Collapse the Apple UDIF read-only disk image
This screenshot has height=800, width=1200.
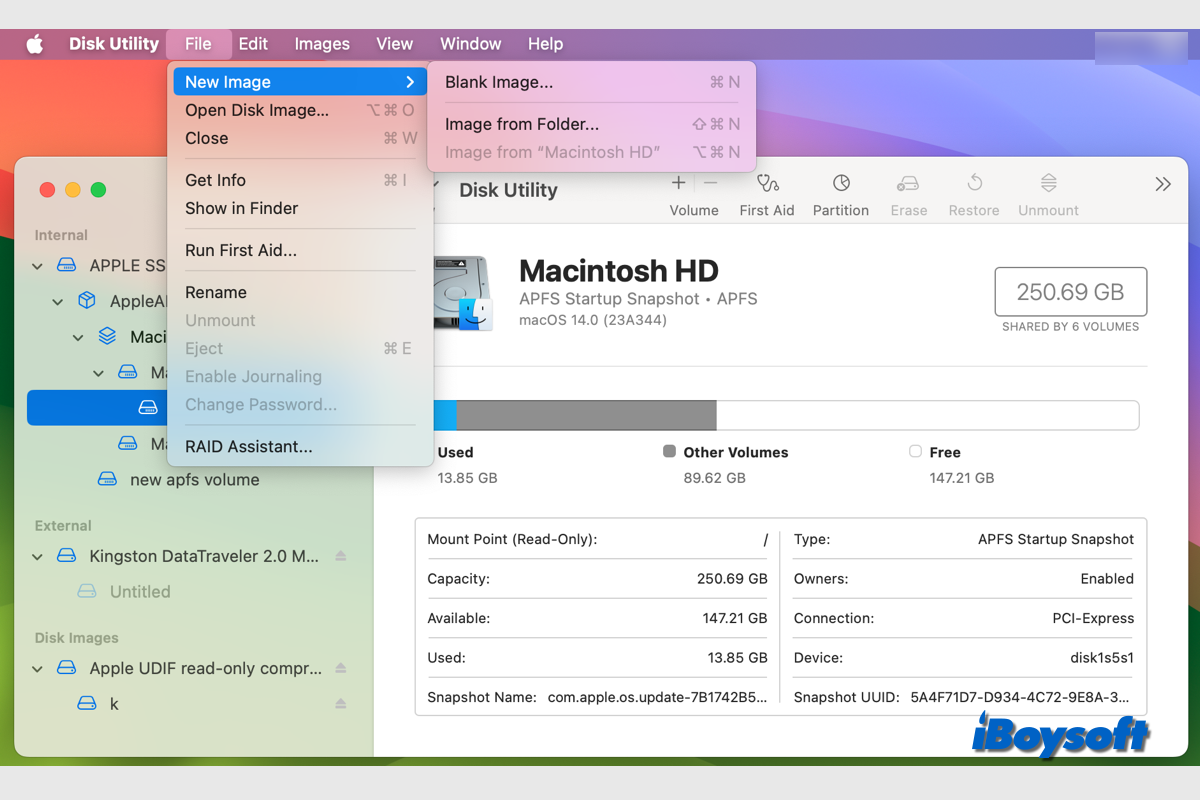tap(37, 668)
